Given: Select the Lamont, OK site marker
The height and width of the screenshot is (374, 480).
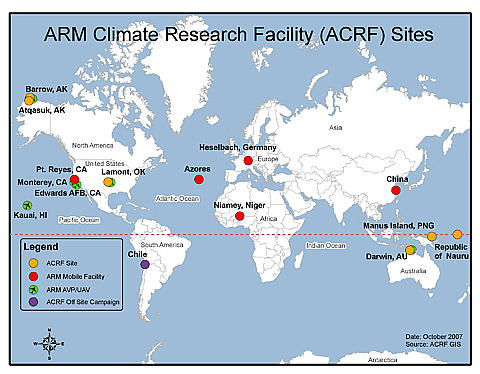Looking at the screenshot, I should tap(108, 182).
